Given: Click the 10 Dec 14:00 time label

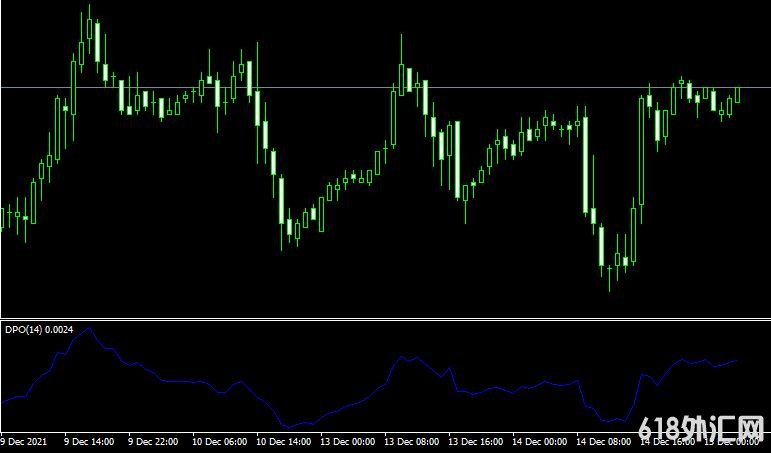Looking at the screenshot, I should pos(283,442).
